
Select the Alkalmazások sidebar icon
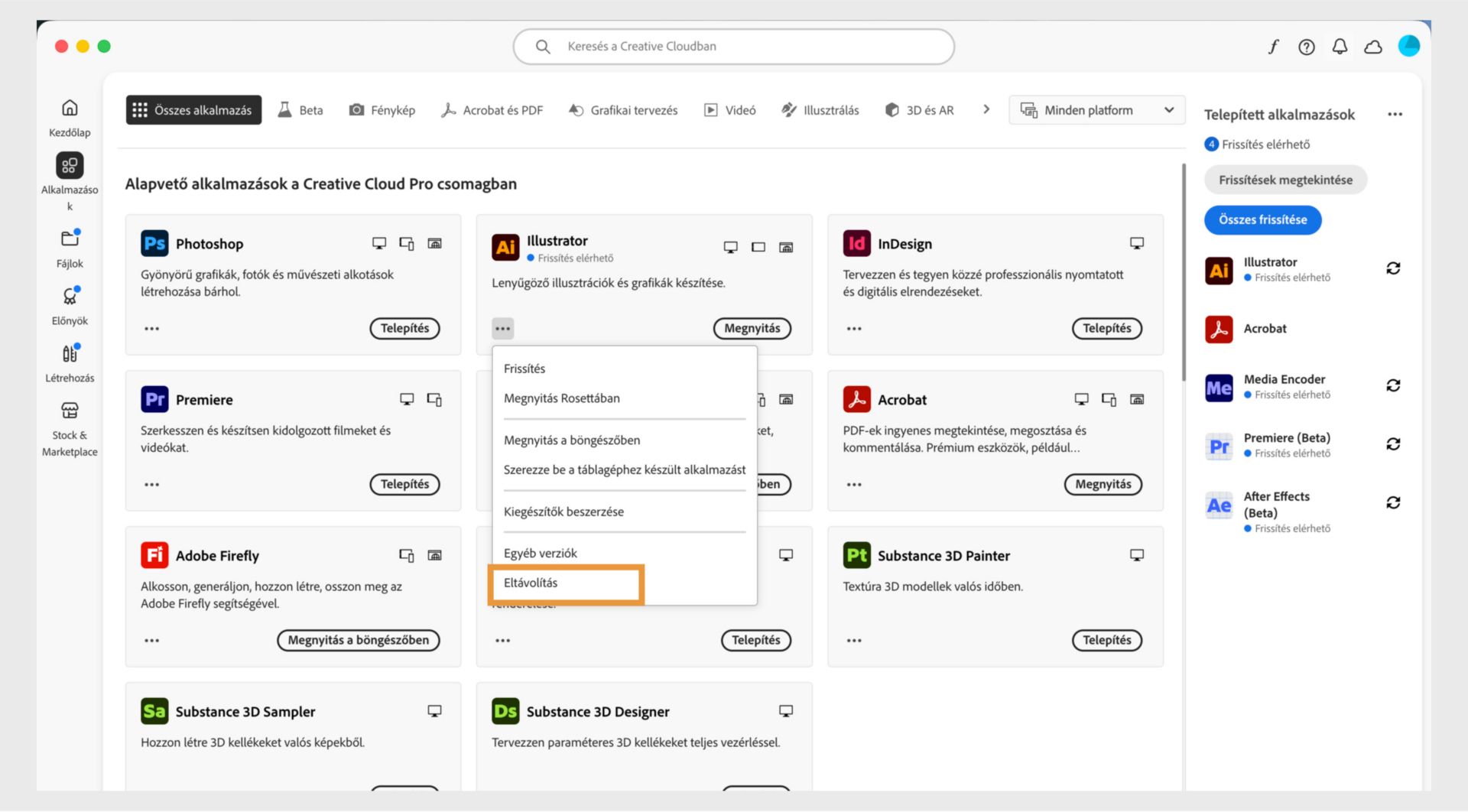pyautogui.click(x=70, y=165)
